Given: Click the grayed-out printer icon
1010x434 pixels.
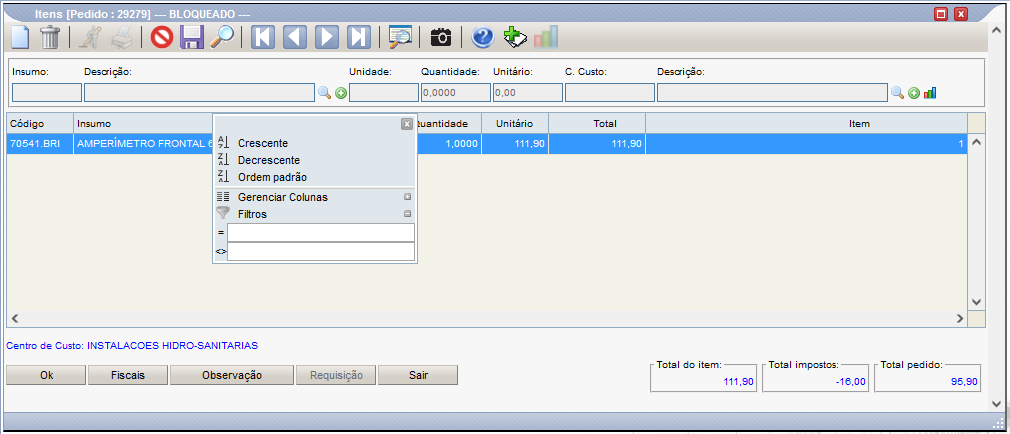Looking at the screenshot, I should coord(121,37).
